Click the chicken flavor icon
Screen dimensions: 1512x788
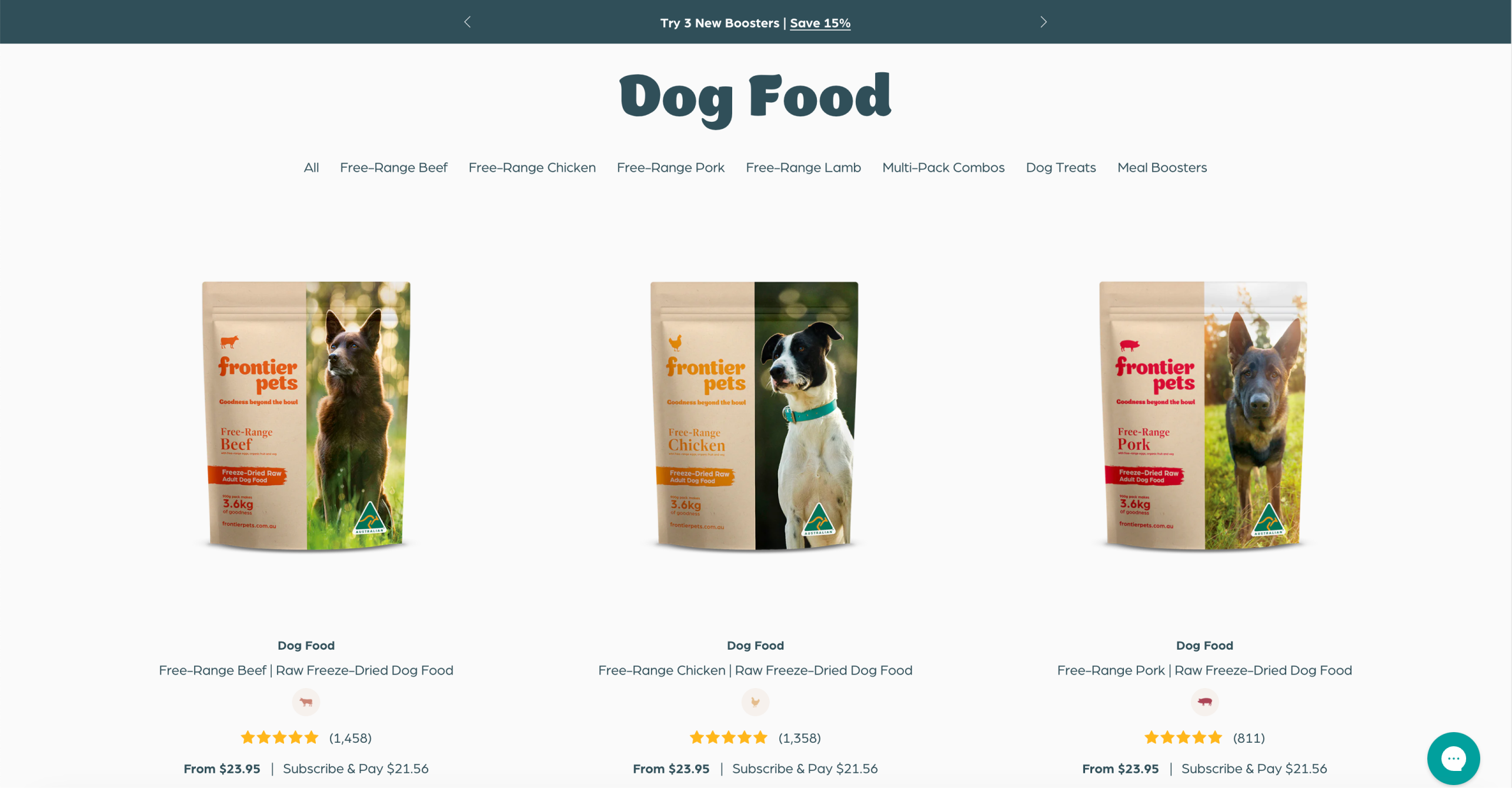coord(755,702)
